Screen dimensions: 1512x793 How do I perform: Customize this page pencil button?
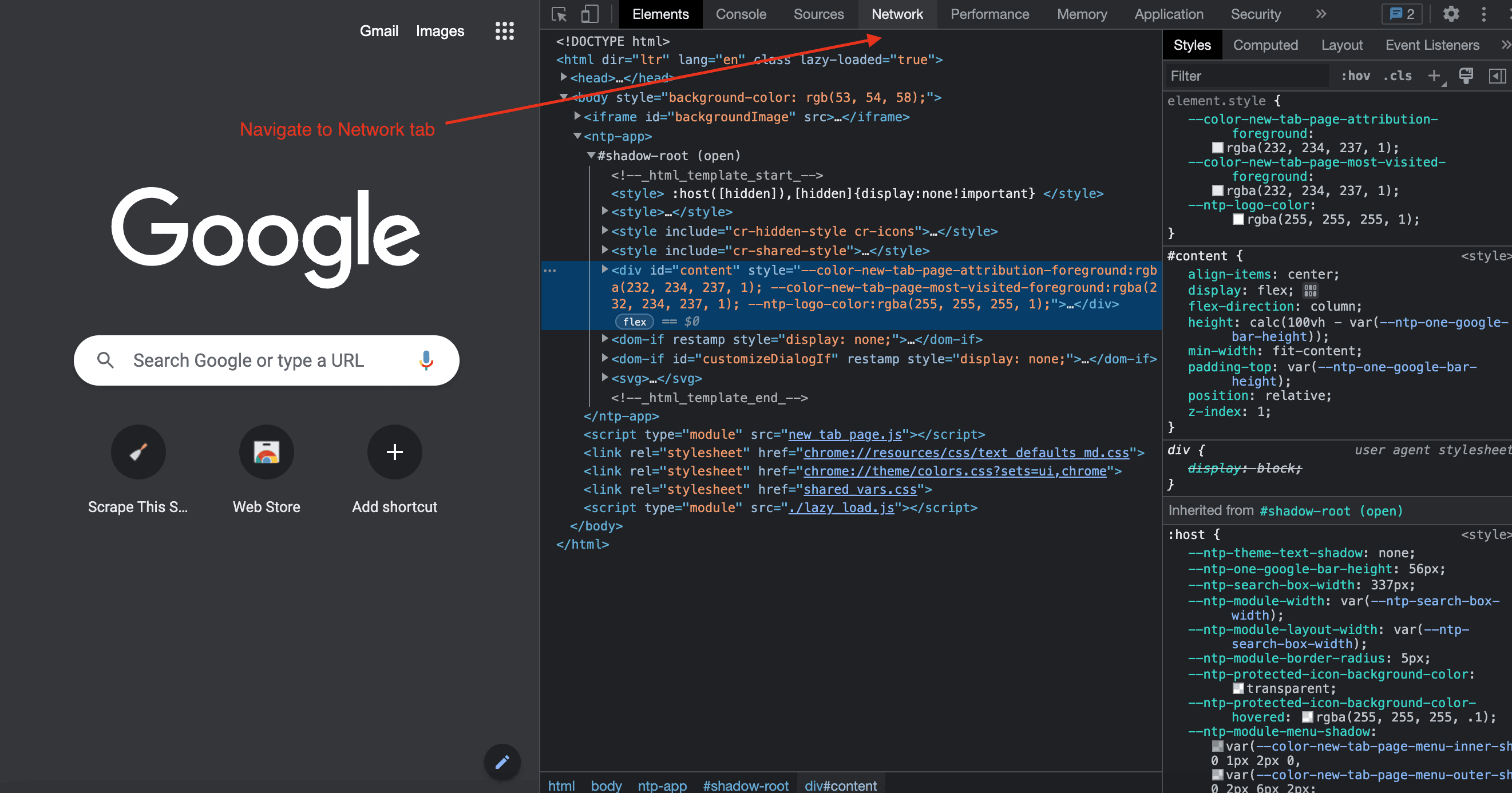[x=502, y=762]
